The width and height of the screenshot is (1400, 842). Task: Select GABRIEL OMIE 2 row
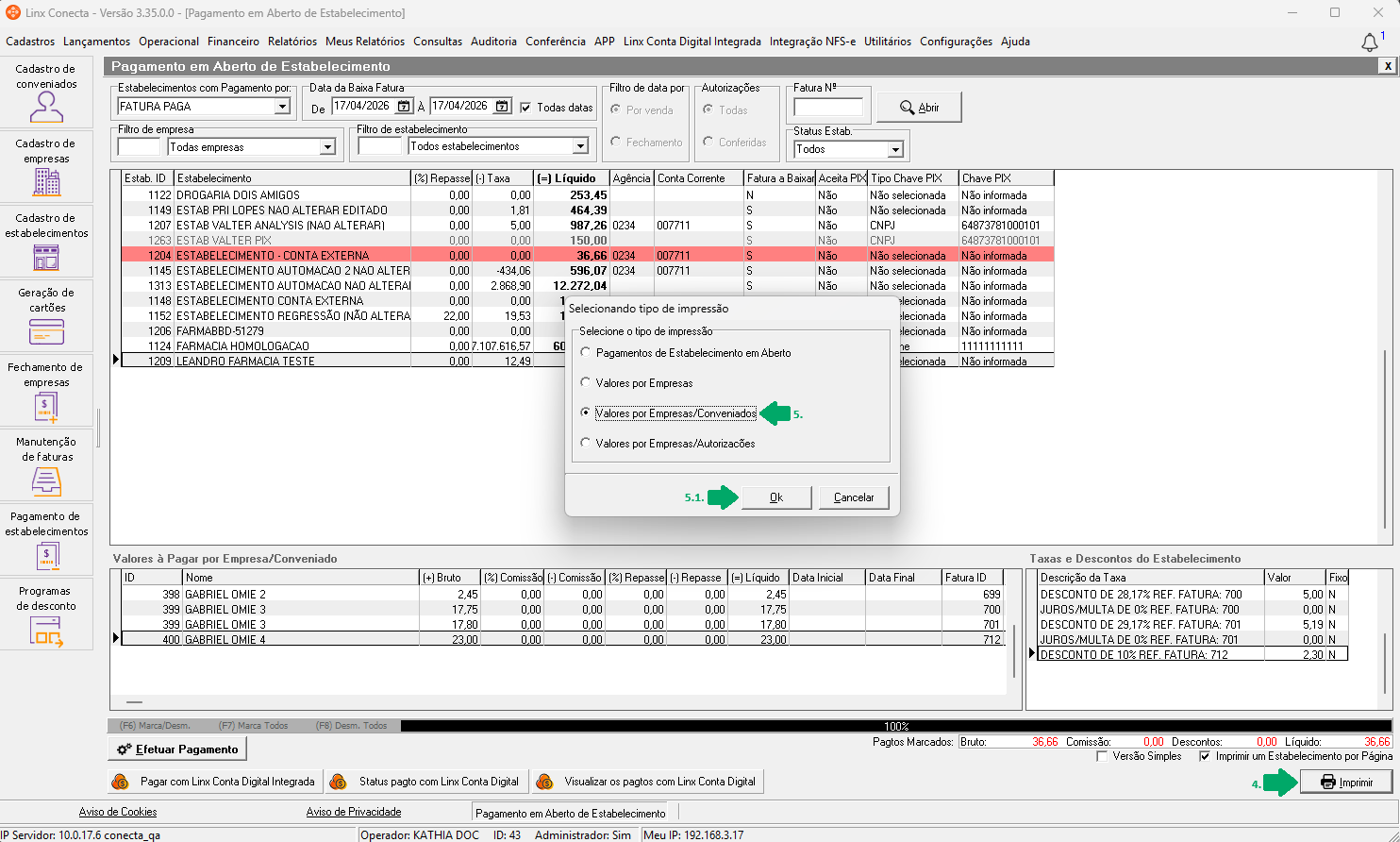coord(562,594)
